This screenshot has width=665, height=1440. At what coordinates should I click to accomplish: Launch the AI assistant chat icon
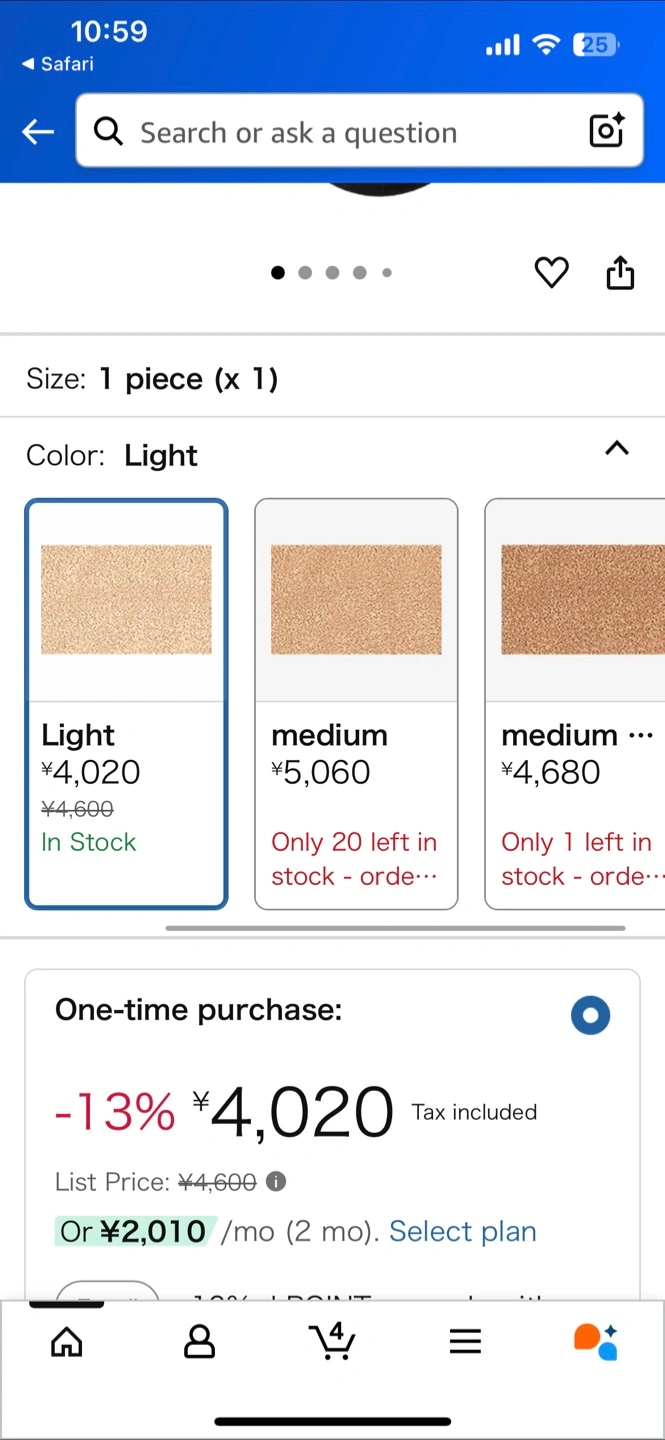pyautogui.click(x=596, y=1342)
